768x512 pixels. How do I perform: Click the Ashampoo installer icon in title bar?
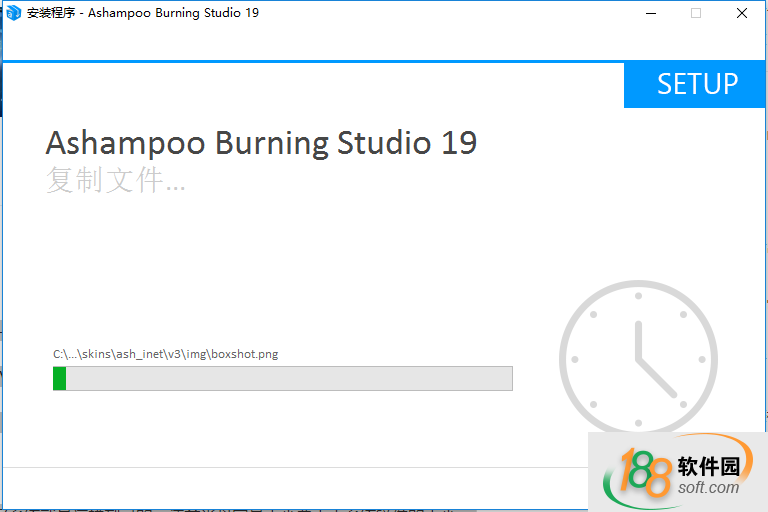[x=14, y=13]
